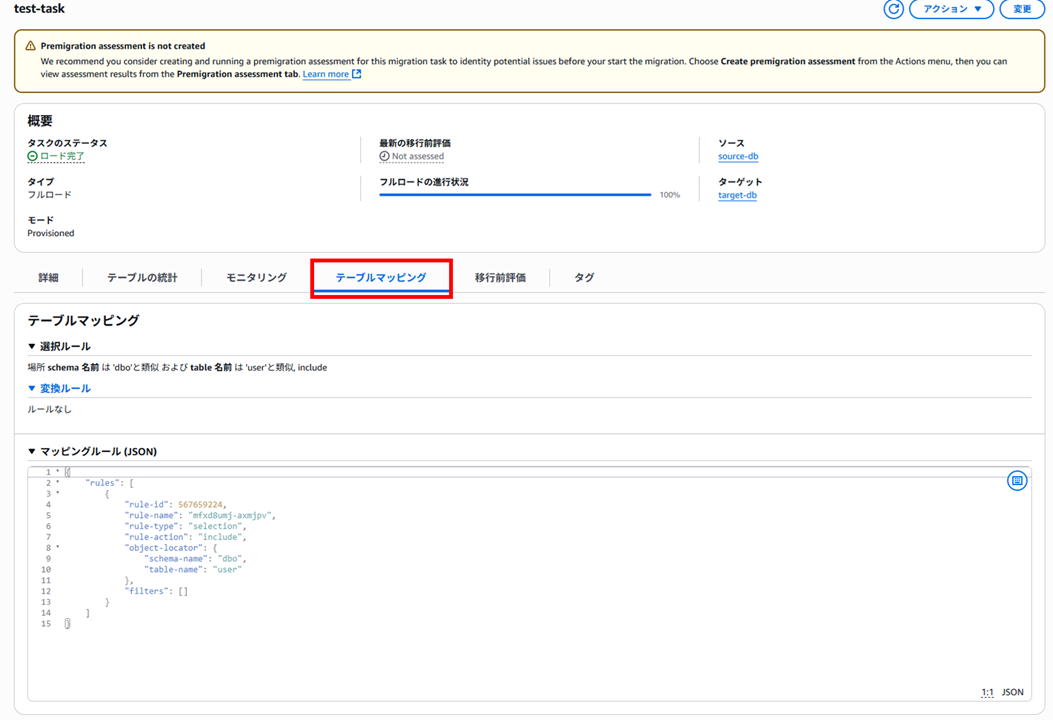
Task: Click the external link icon after Learn more
Action: tap(357, 74)
